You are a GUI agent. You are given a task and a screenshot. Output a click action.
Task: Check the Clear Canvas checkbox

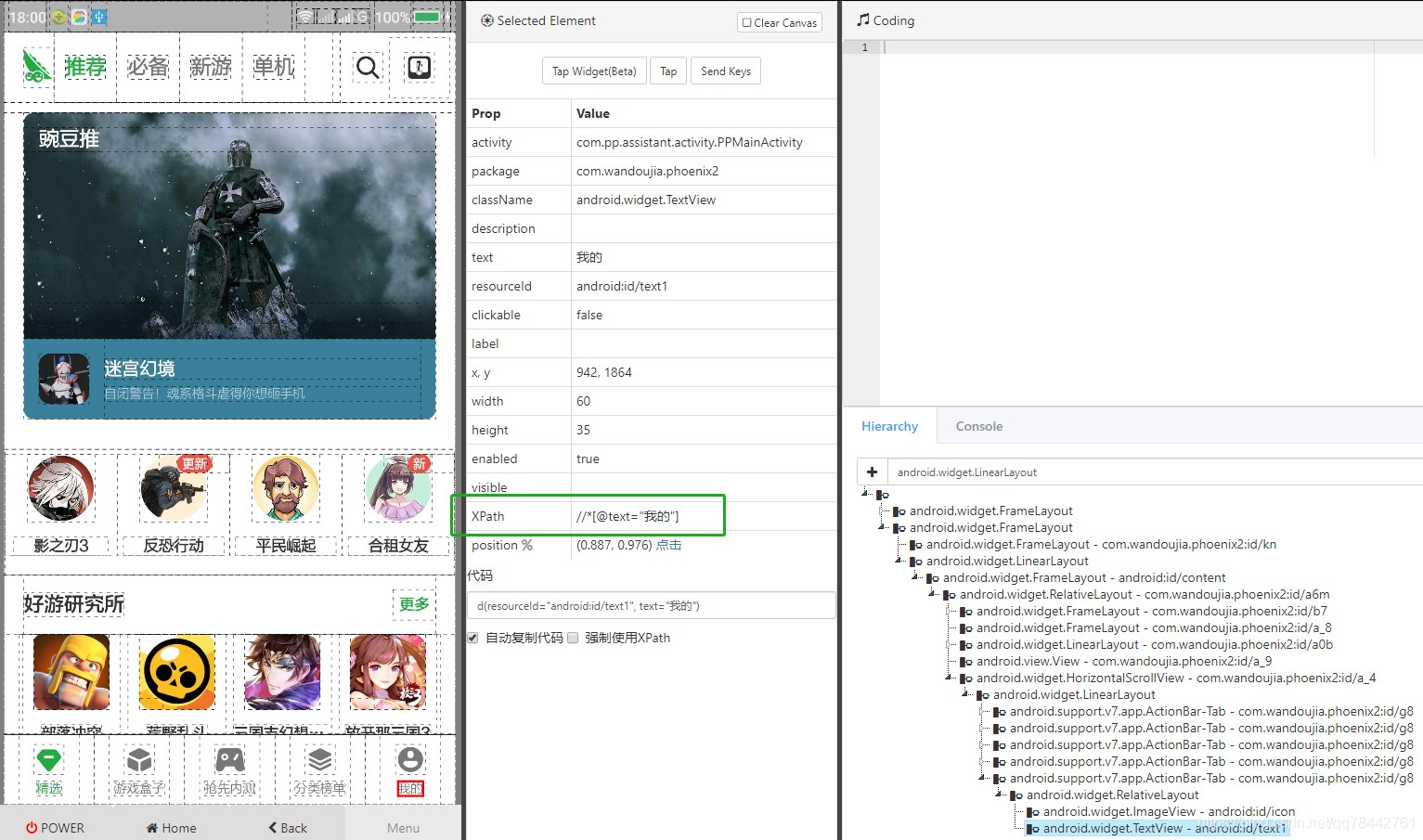[745, 22]
